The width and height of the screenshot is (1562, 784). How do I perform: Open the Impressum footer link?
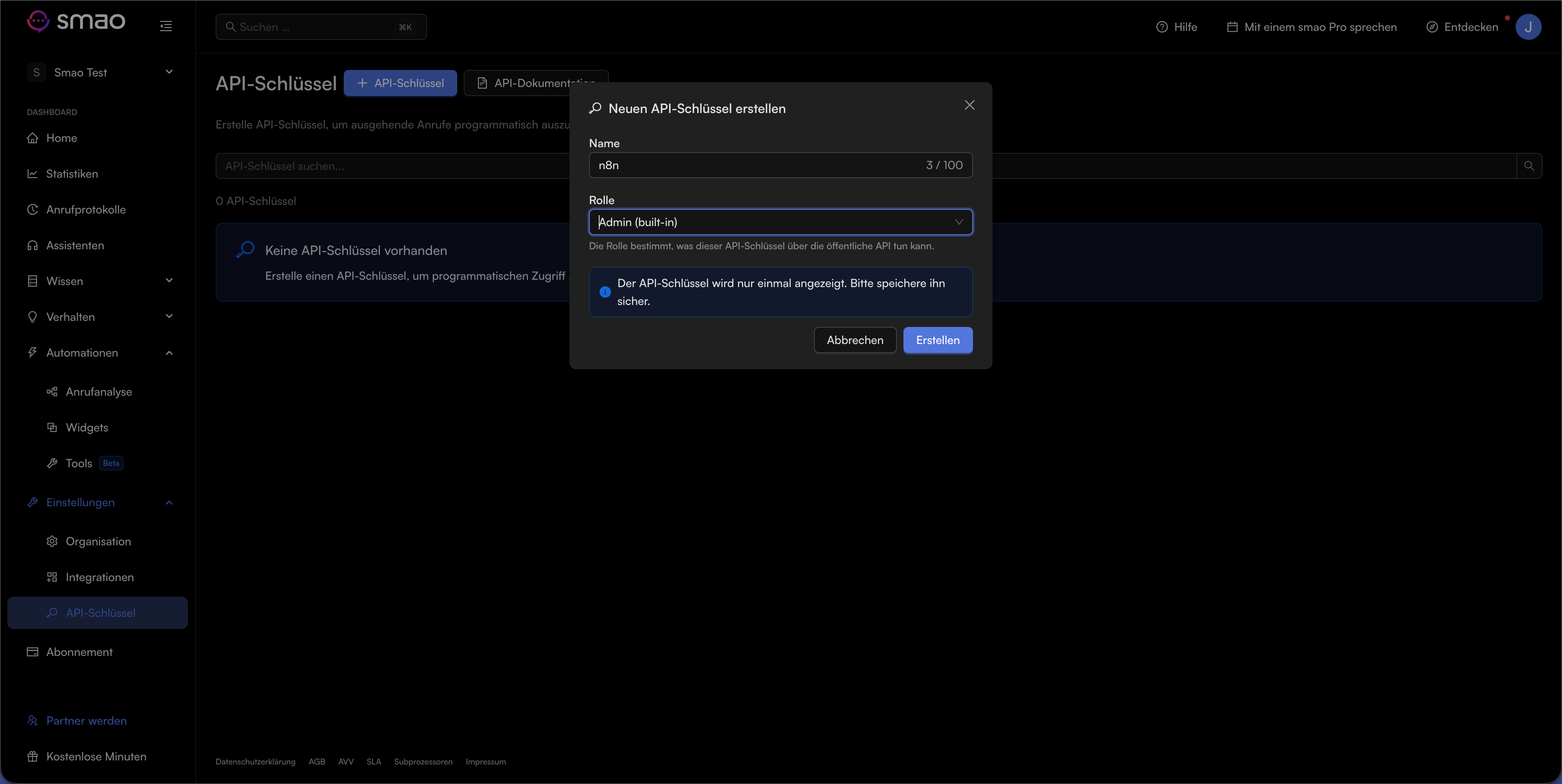pos(486,762)
